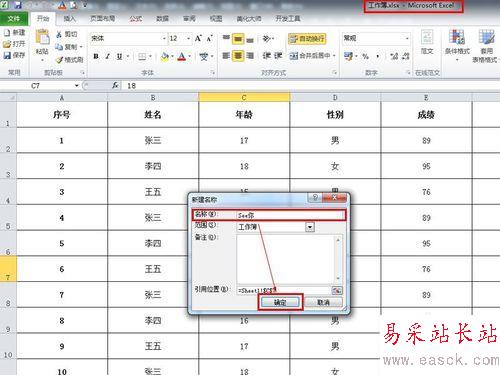Viewport: 500px width, 375px height.
Task: Click the borders icon in font group
Action: click(x=142, y=57)
